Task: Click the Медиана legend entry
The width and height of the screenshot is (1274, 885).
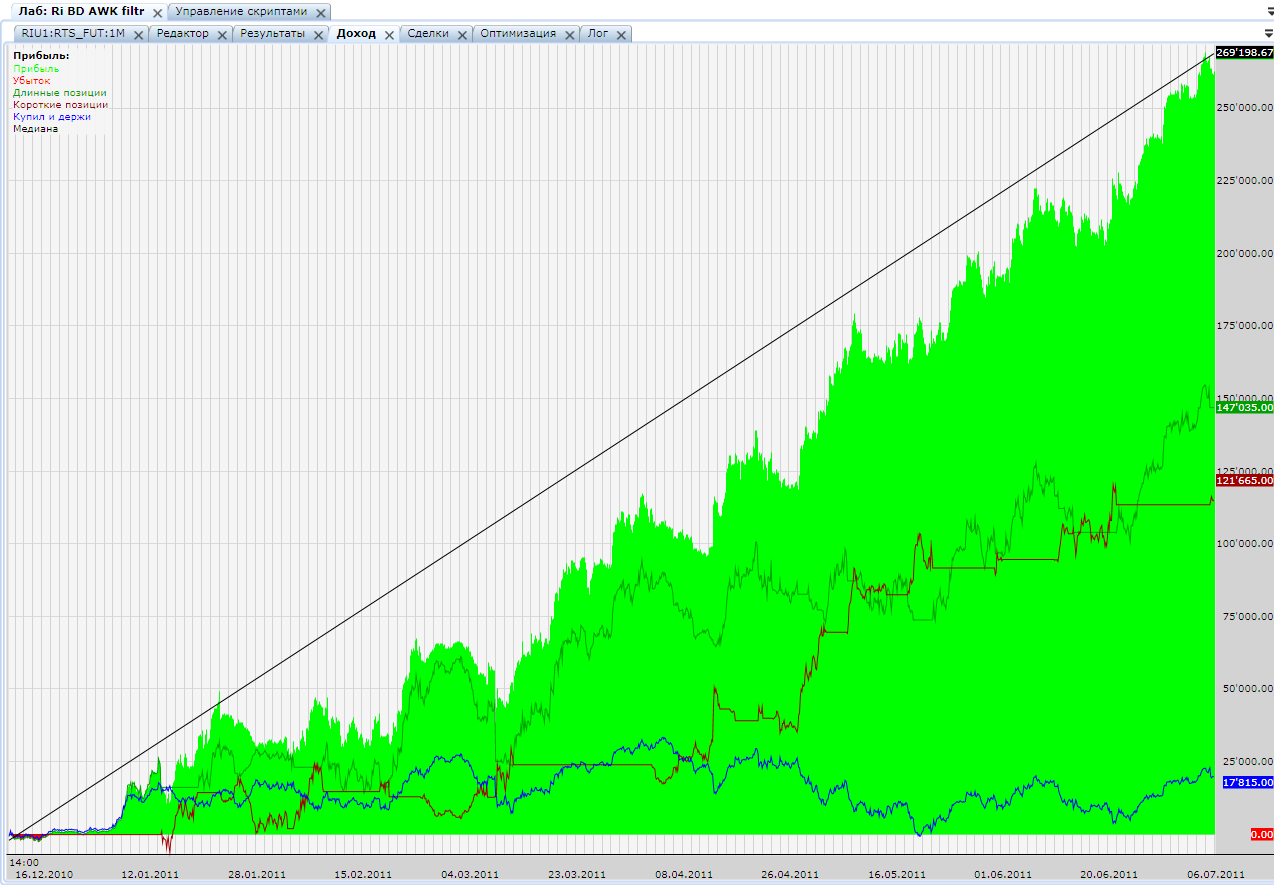Action: pos(36,128)
